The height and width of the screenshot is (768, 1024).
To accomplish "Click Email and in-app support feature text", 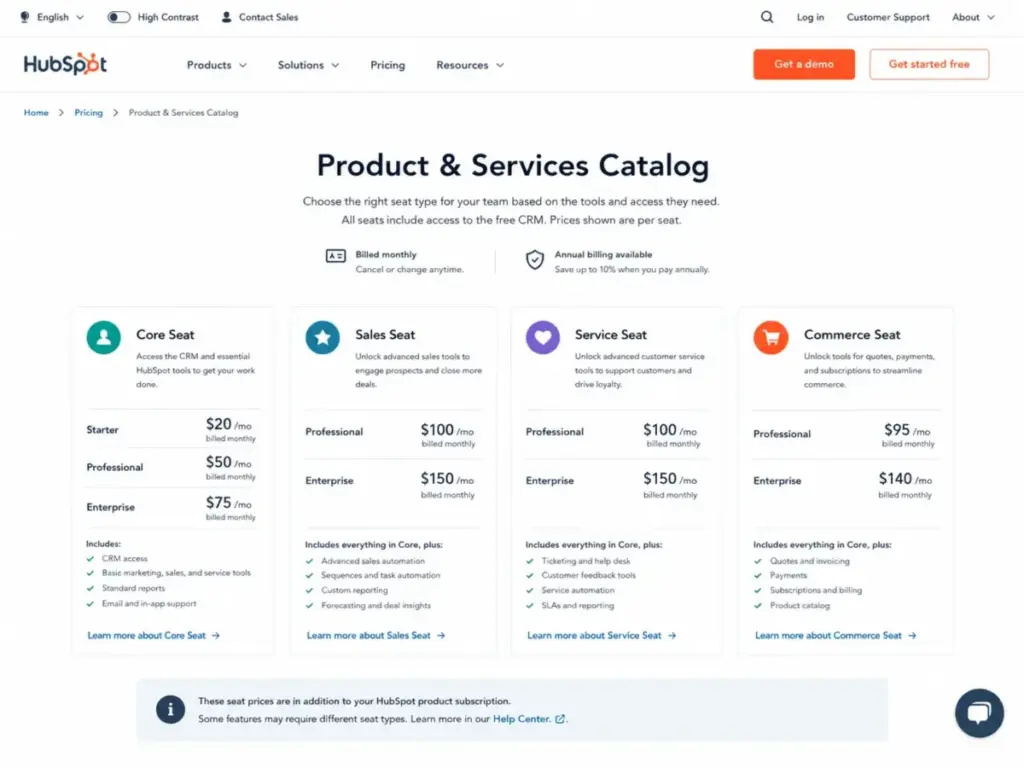I will (x=149, y=604).
